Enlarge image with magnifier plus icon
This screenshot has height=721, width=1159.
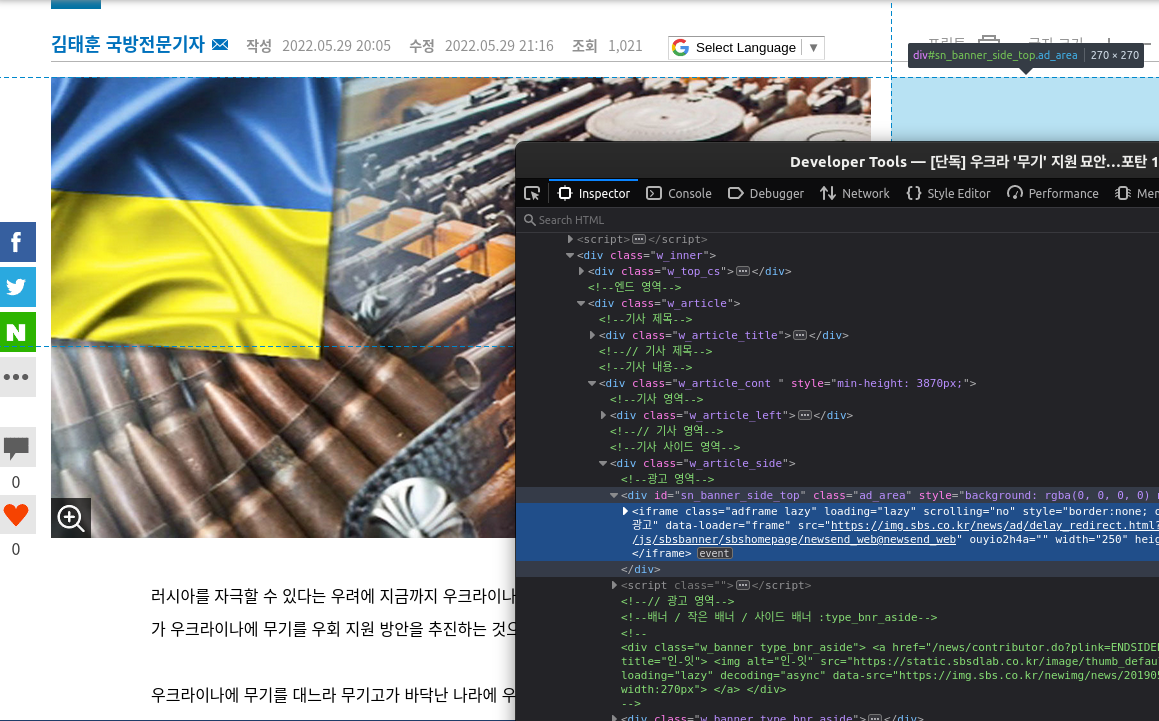[71, 518]
